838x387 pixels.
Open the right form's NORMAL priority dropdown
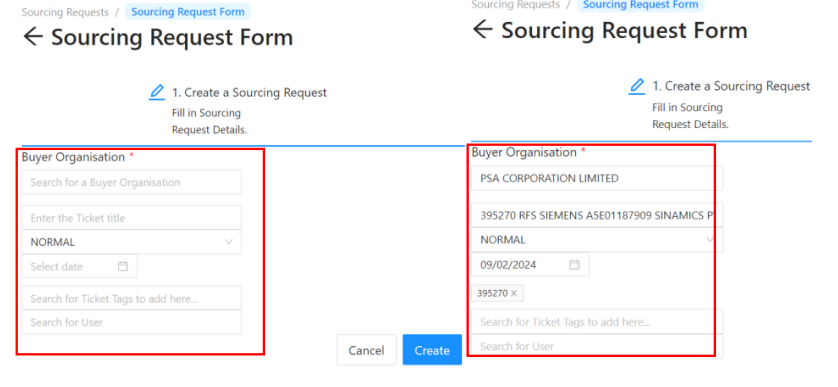(597, 240)
